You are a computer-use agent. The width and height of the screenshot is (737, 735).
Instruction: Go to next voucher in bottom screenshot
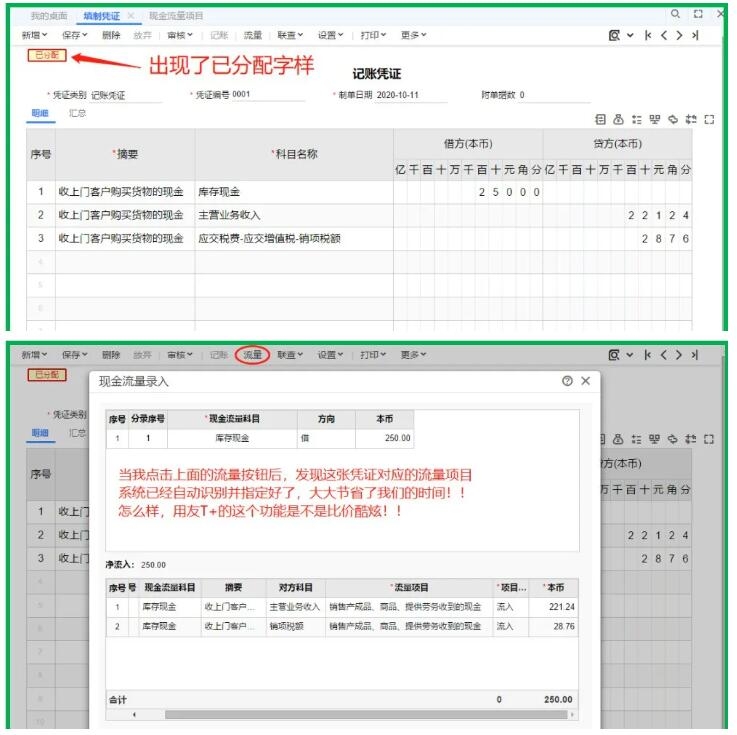[x=679, y=355]
